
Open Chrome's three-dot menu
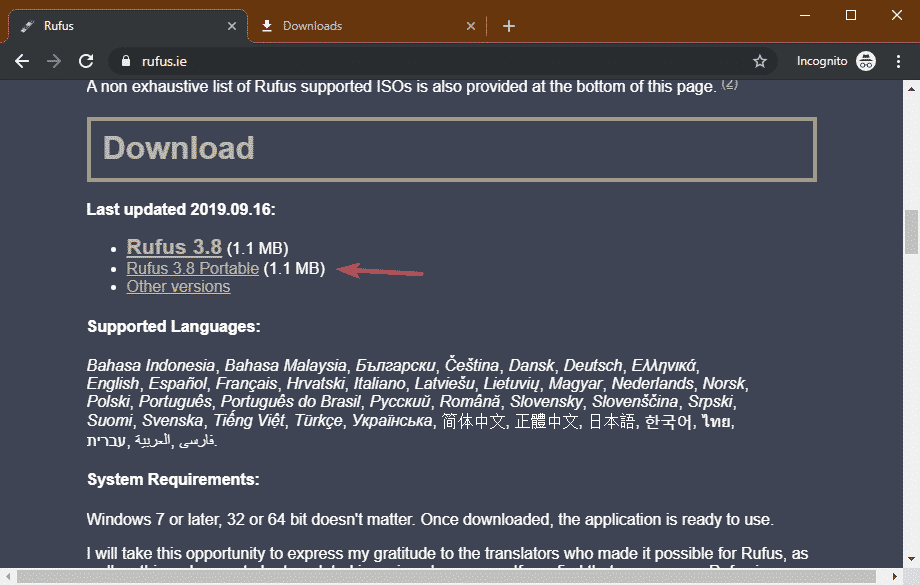[898, 61]
